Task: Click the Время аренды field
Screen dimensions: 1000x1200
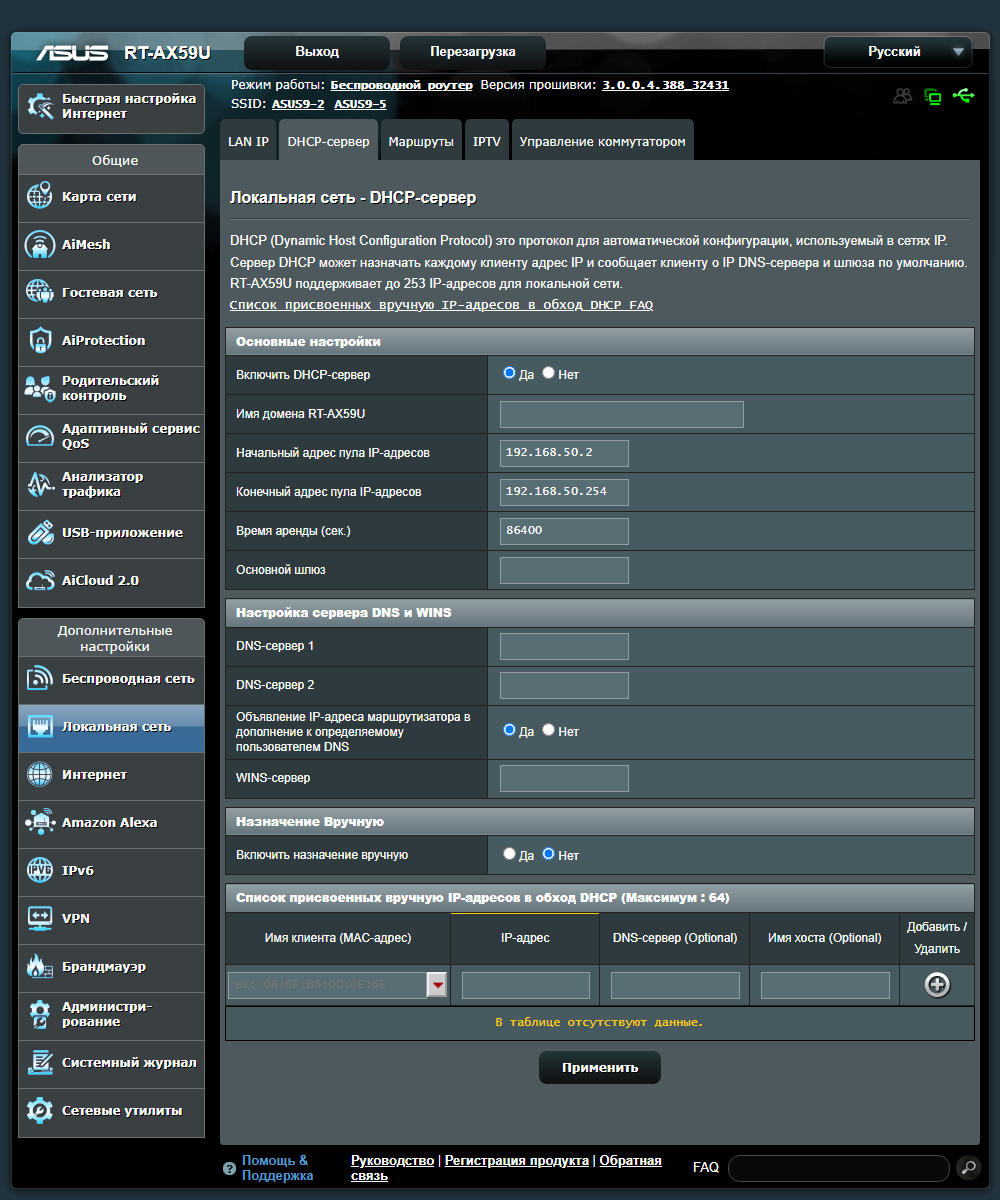Action: [564, 531]
